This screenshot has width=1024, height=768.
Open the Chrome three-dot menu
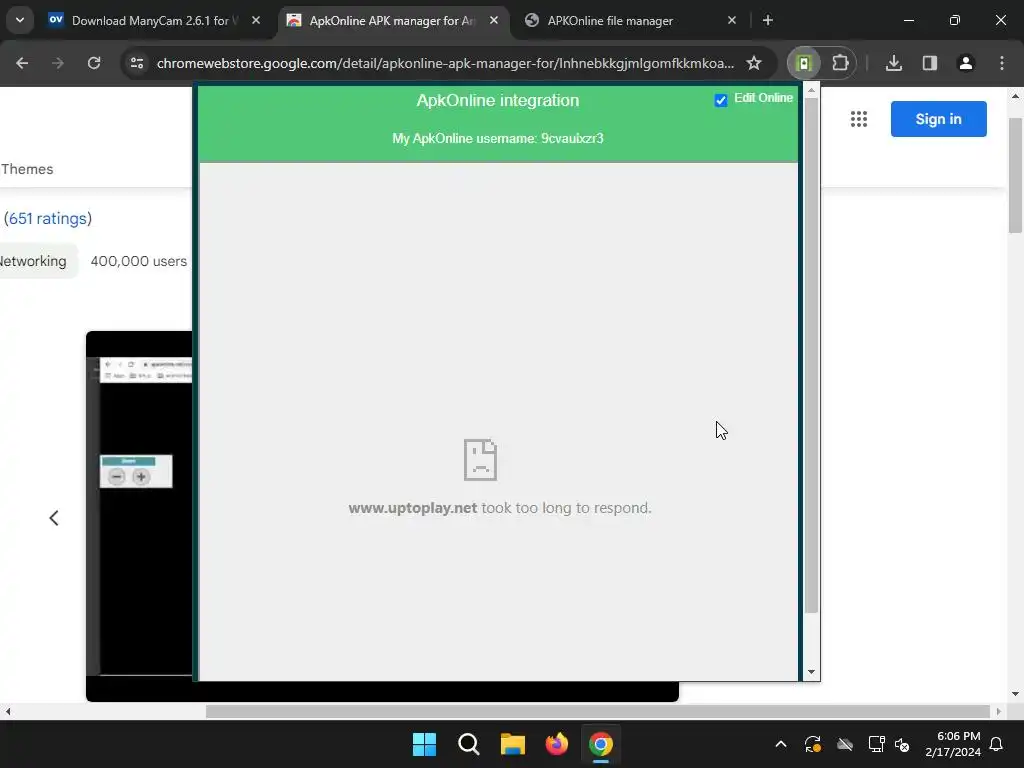(1002, 63)
